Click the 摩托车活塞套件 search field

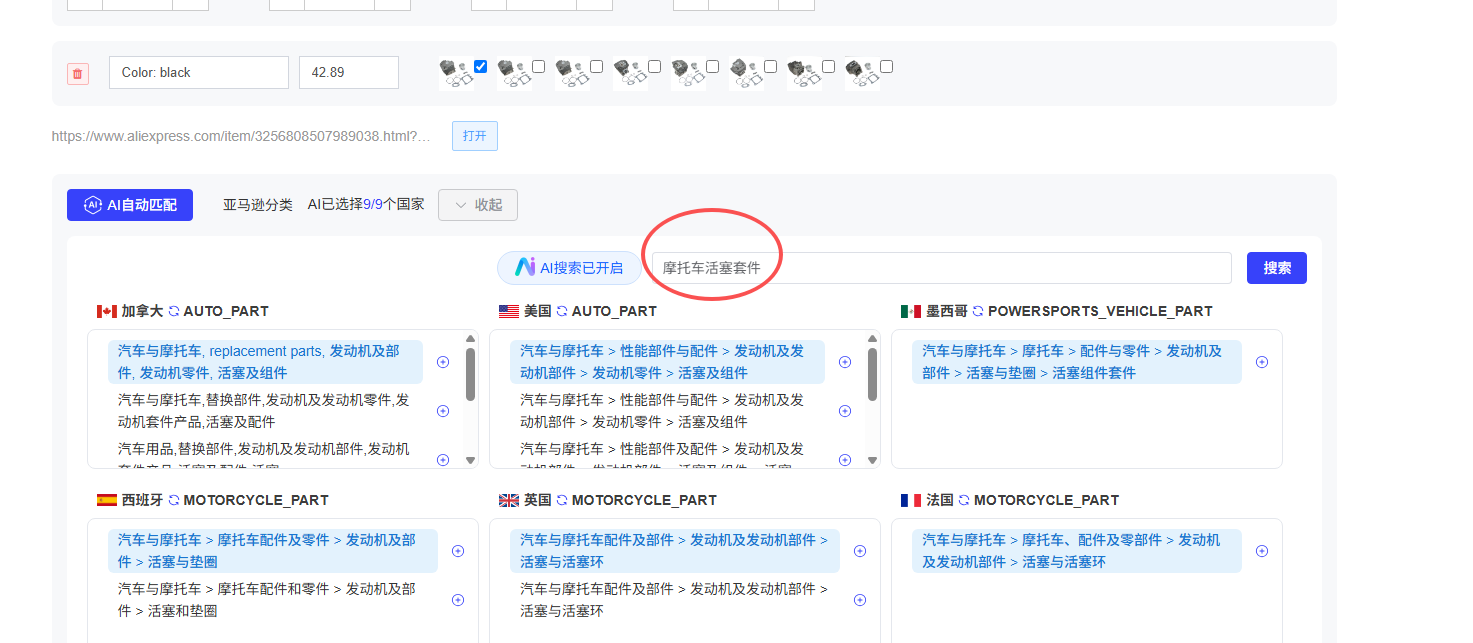(x=940, y=268)
